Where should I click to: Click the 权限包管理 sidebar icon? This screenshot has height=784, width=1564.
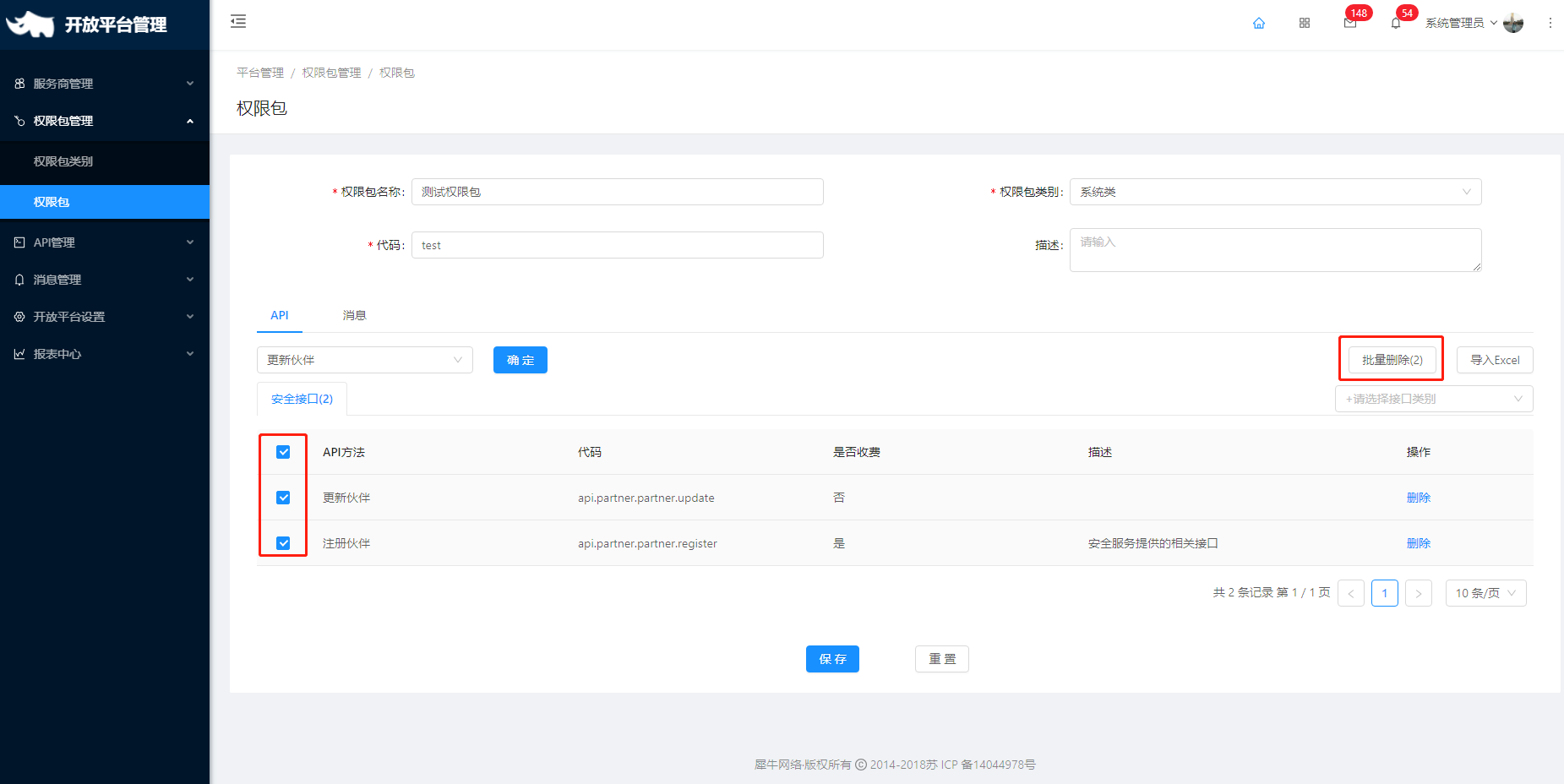(19, 121)
